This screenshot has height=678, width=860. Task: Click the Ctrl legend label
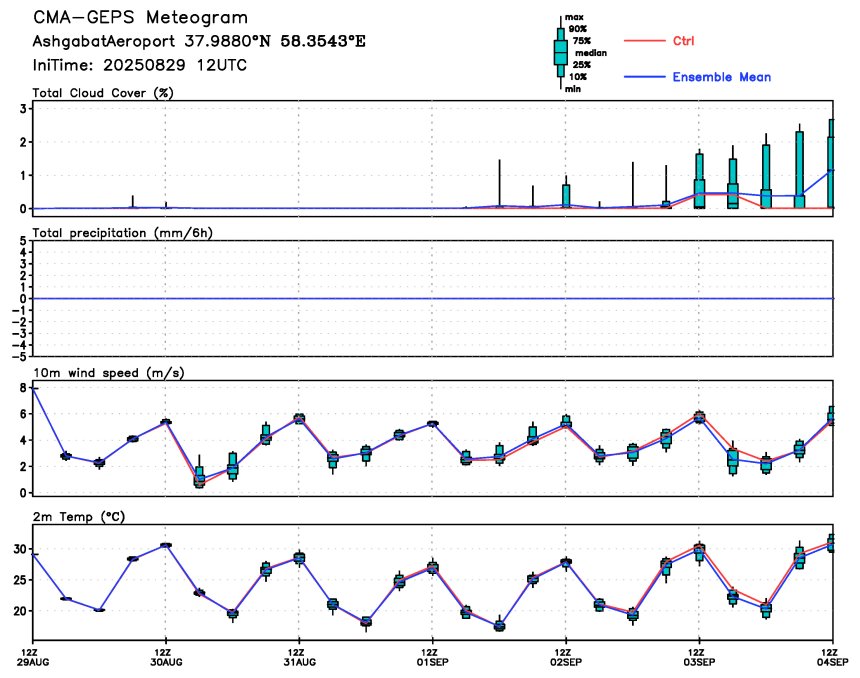[683, 41]
